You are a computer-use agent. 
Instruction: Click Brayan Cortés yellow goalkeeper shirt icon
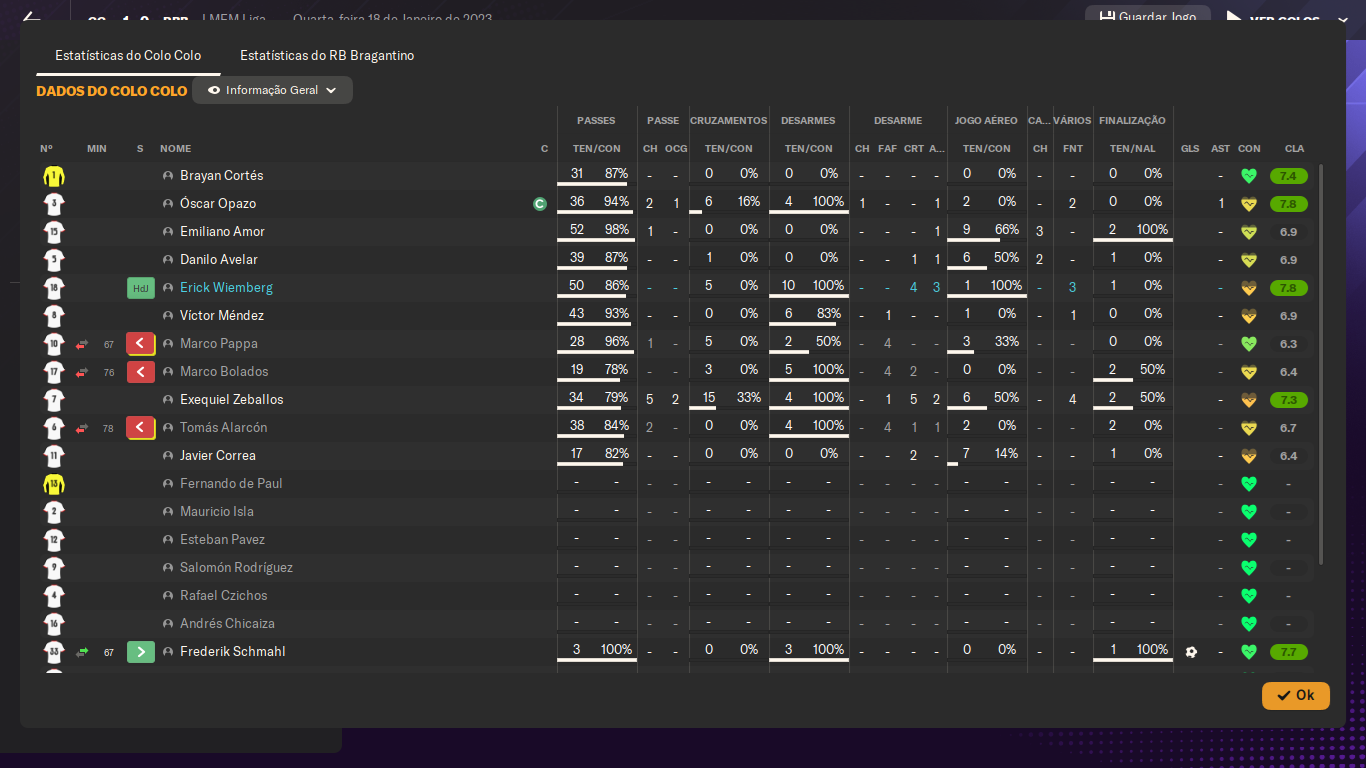click(x=53, y=176)
